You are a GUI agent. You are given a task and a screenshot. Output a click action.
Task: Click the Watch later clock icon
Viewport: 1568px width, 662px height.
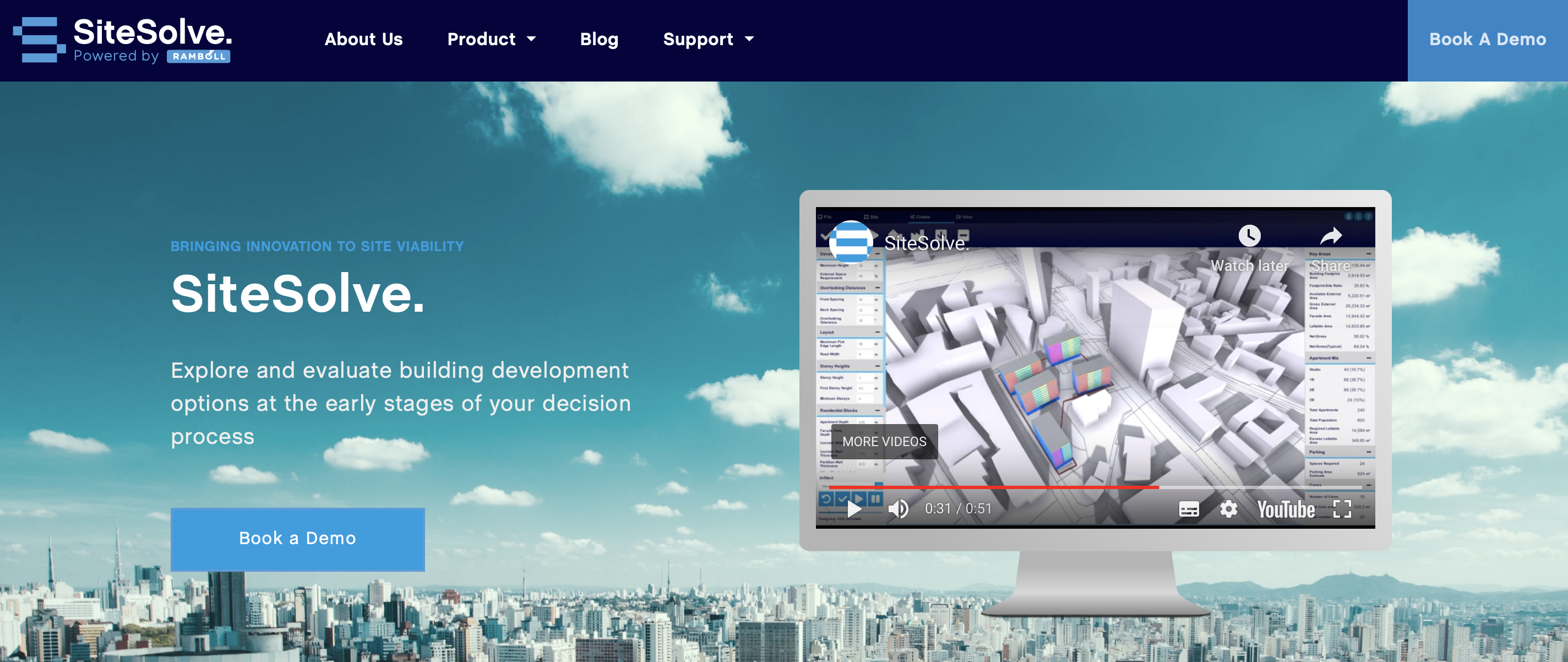pyautogui.click(x=1249, y=236)
